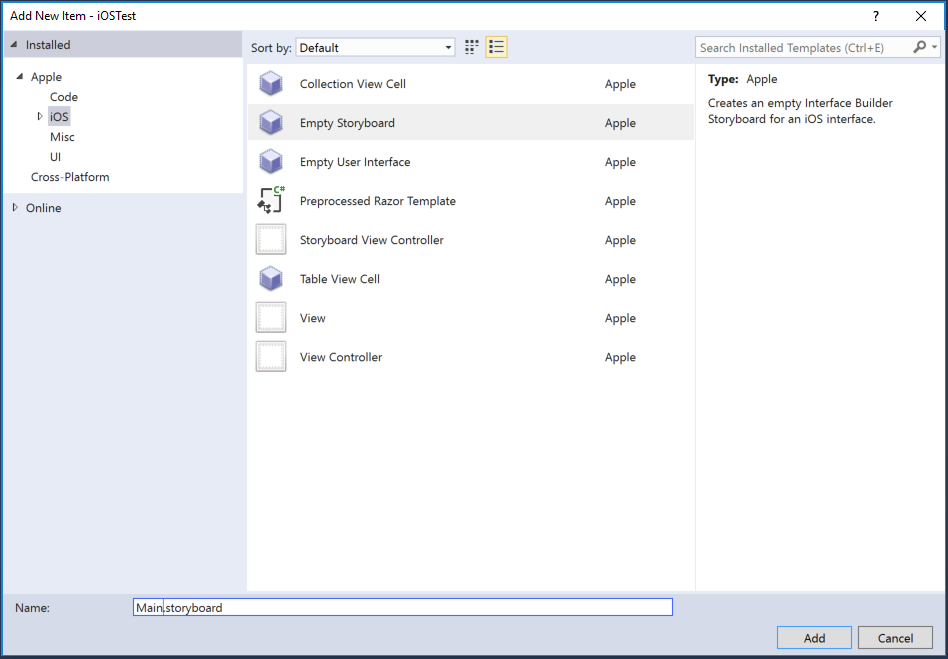Click the search magnifier icon
The height and width of the screenshot is (659, 948).
coord(919,47)
